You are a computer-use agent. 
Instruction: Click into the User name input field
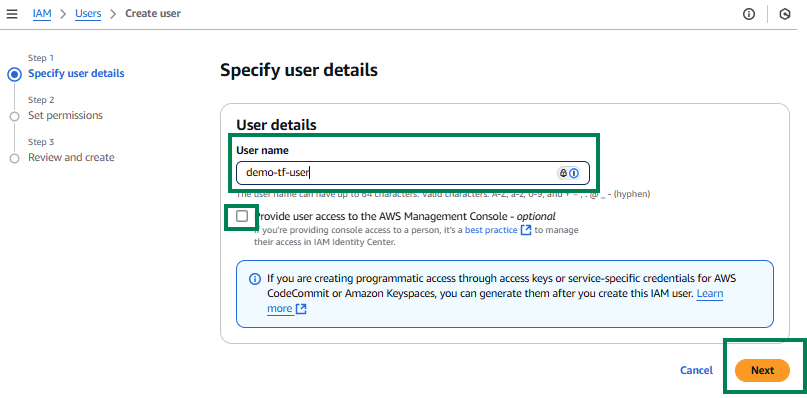point(413,173)
